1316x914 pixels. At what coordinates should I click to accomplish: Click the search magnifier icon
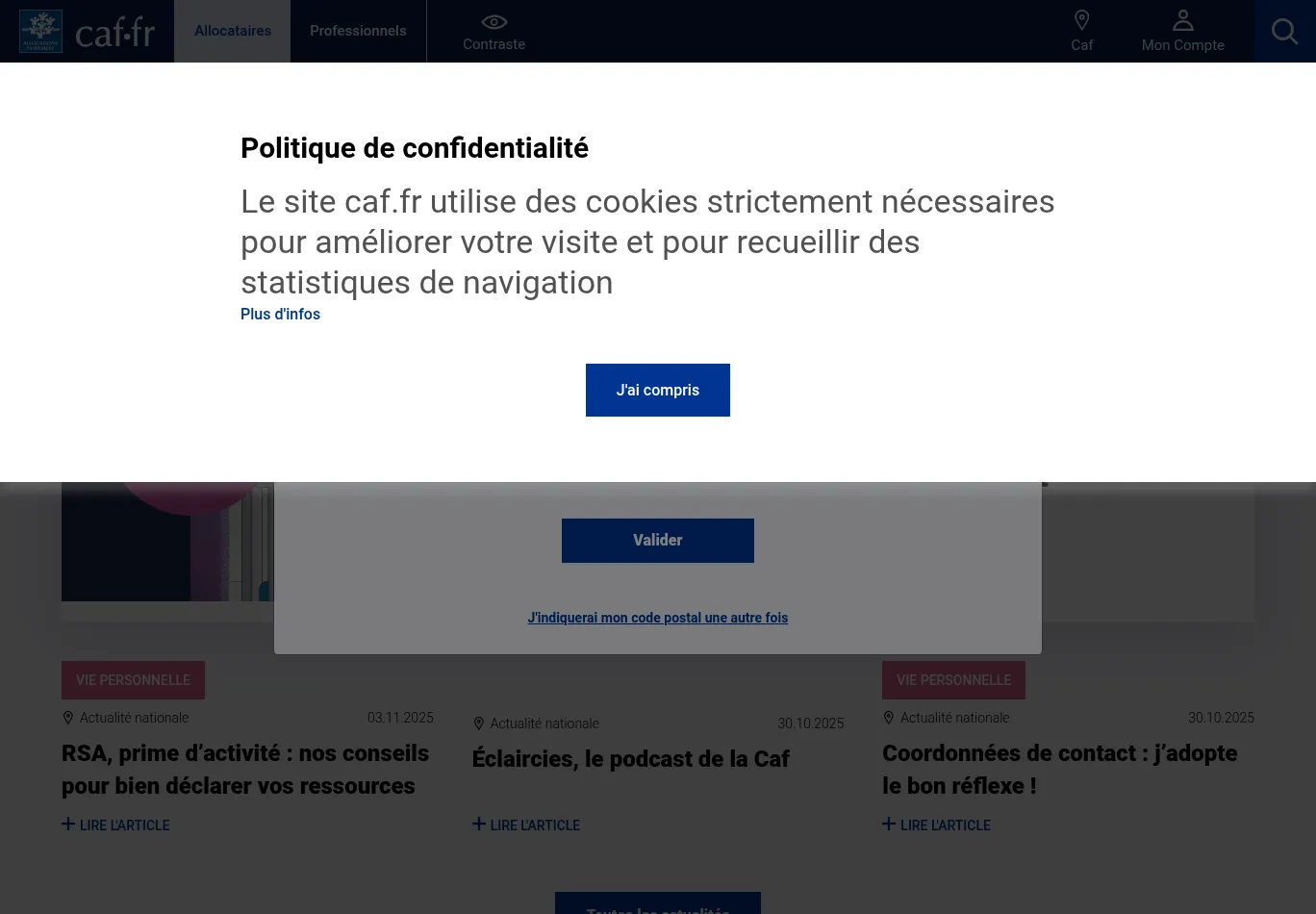tap(1284, 32)
